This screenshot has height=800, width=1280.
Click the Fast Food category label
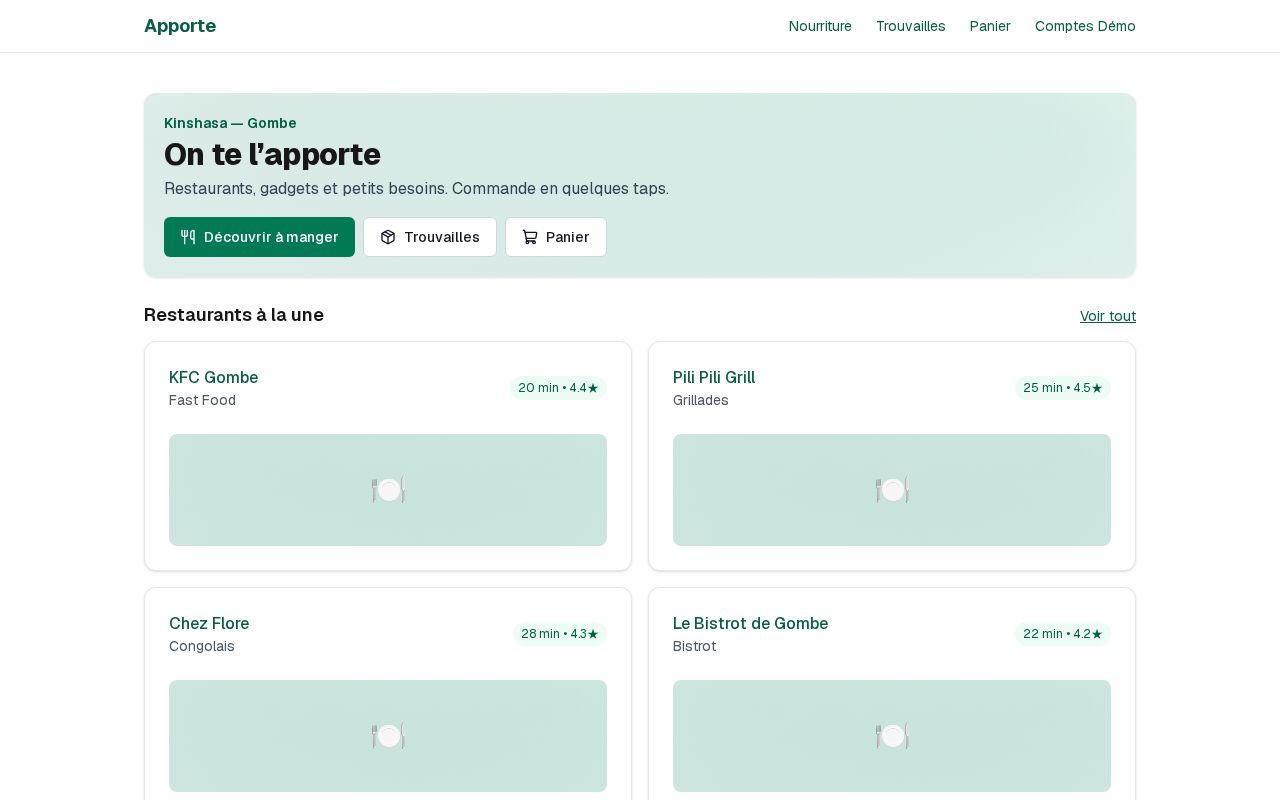click(x=203, y=400)
